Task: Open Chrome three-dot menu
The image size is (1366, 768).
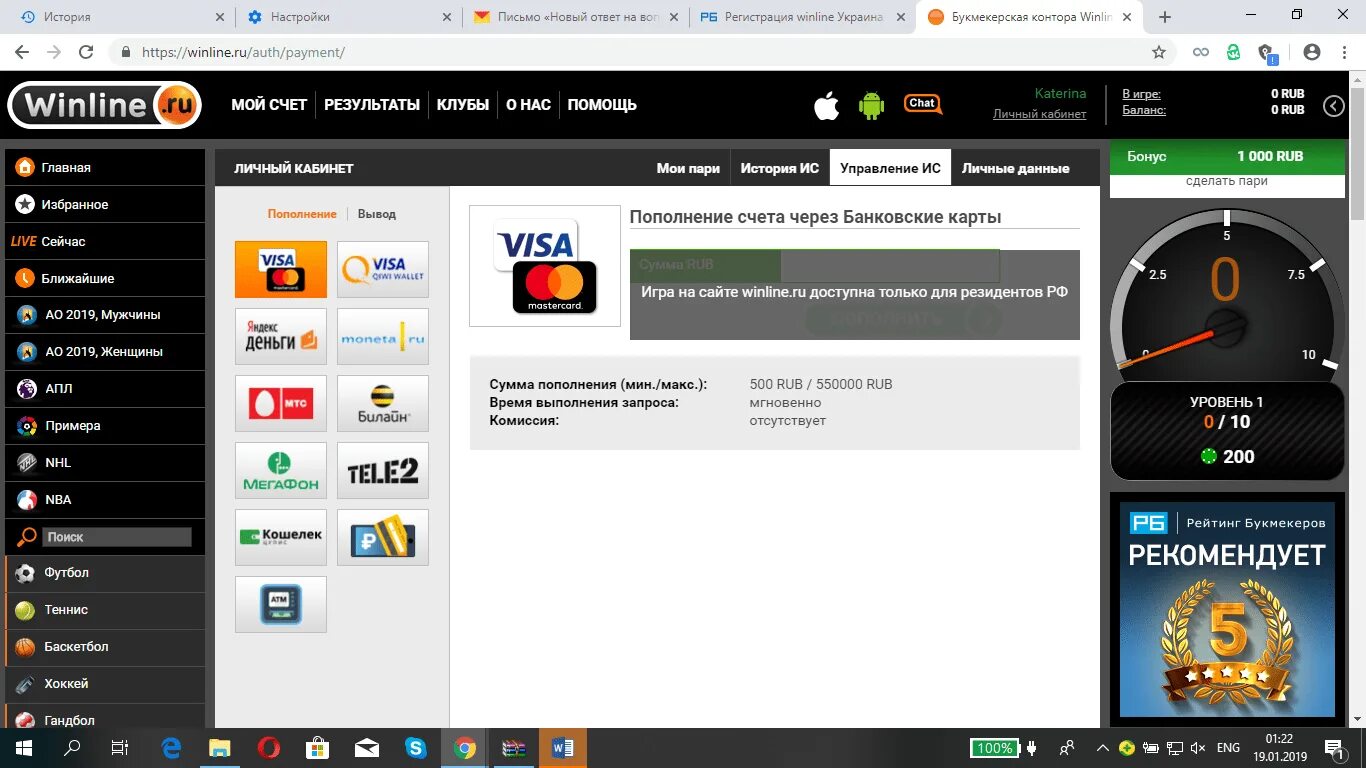Action: point(1344,52)
